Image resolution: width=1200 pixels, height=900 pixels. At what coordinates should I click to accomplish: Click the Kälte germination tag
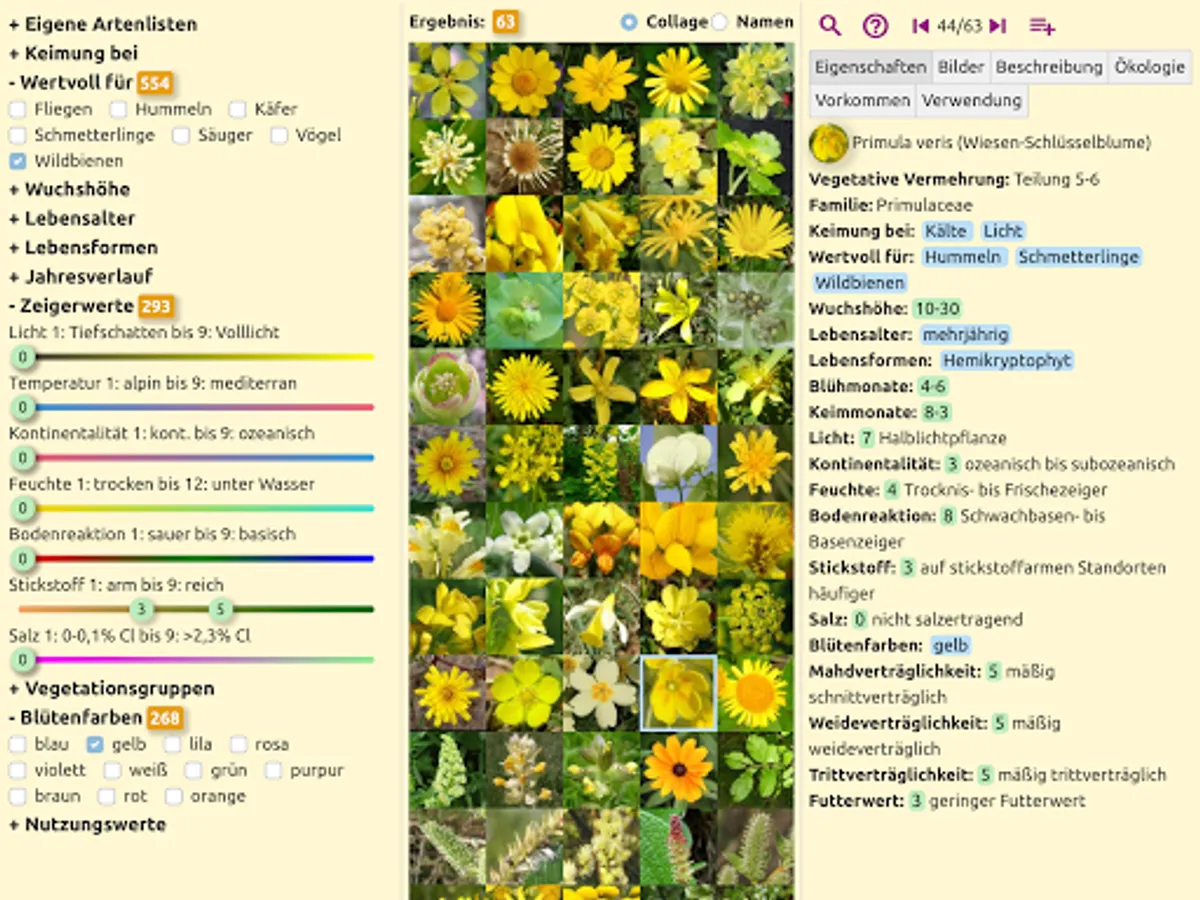point(946,231)
